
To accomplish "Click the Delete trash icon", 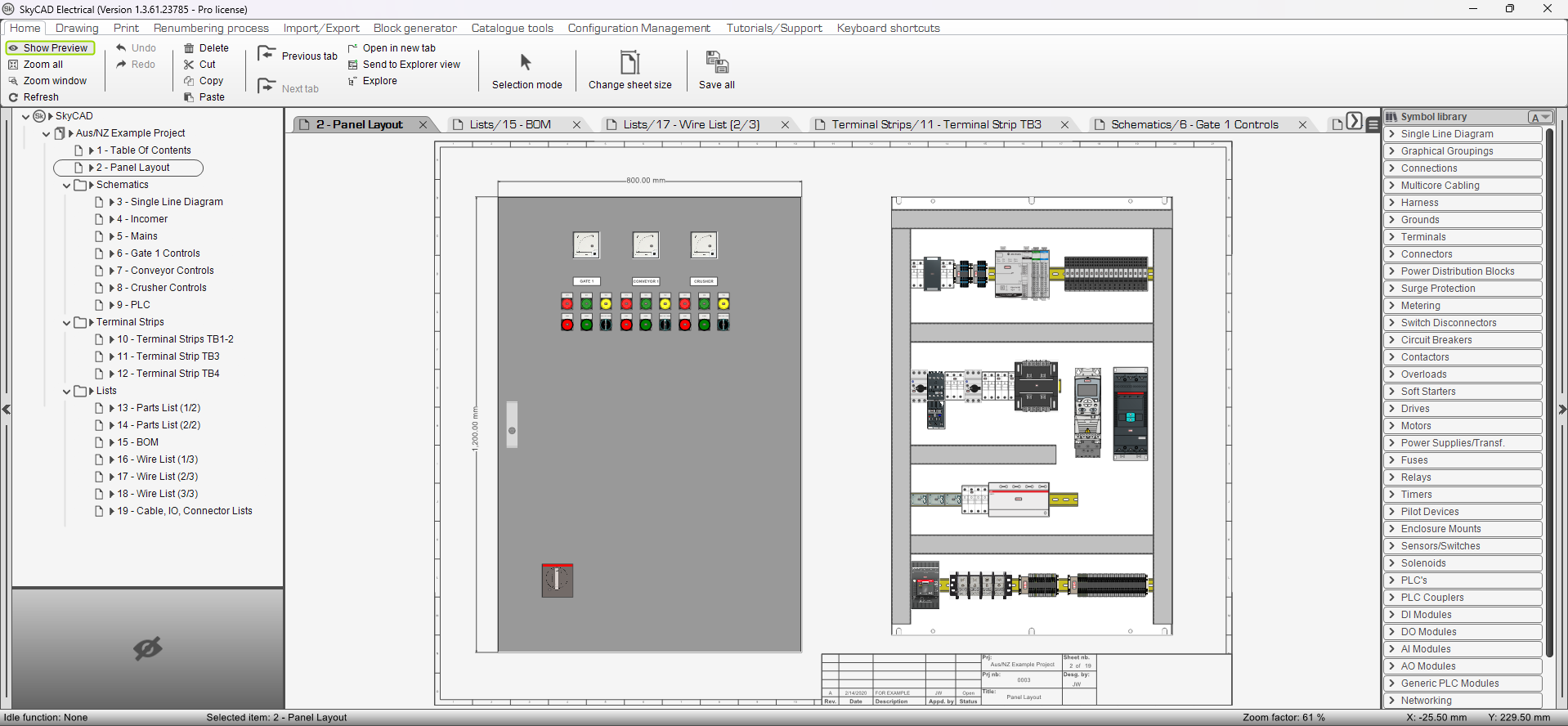I will point(189,48).
